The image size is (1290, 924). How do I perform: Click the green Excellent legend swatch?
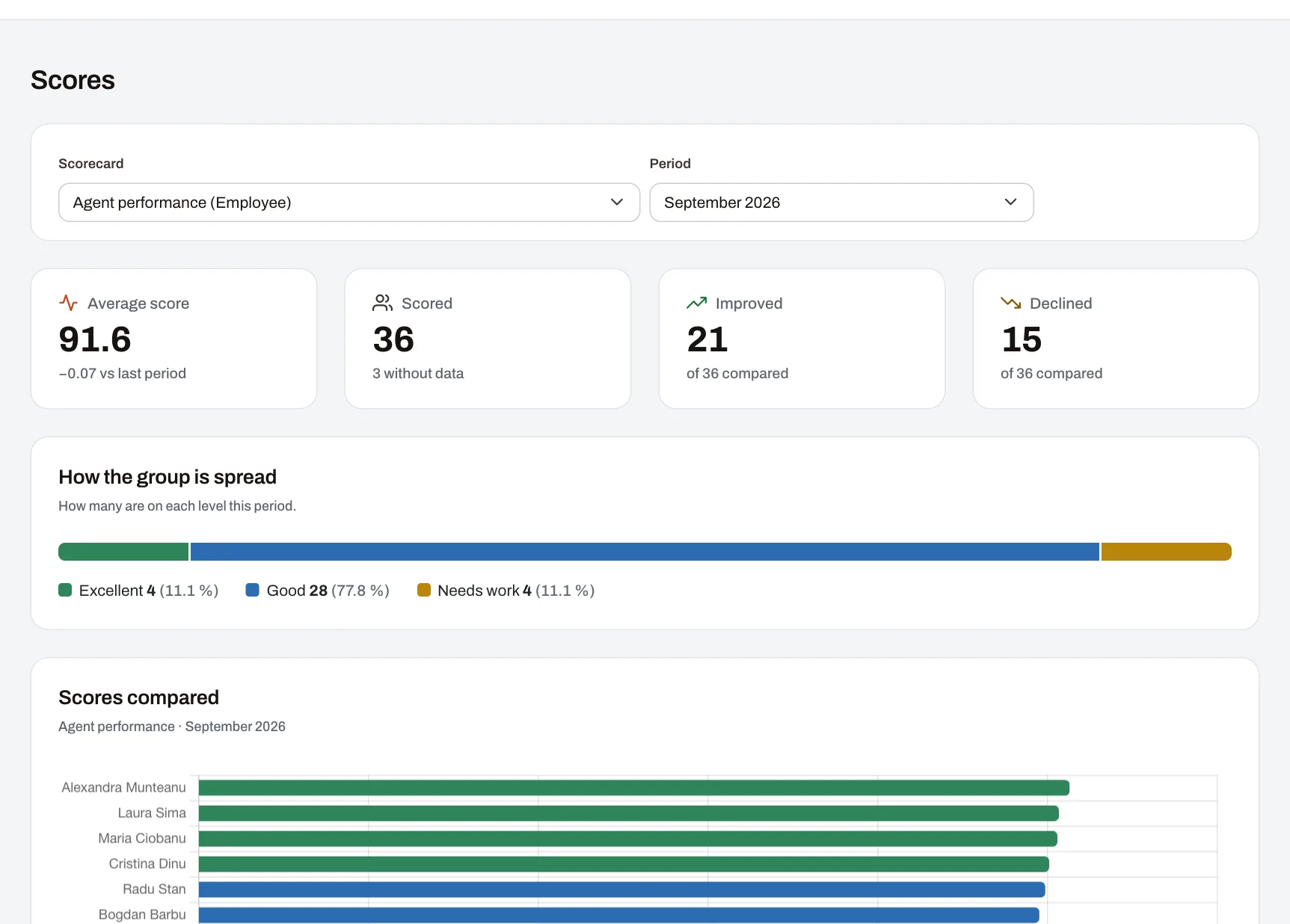[65, 590]
